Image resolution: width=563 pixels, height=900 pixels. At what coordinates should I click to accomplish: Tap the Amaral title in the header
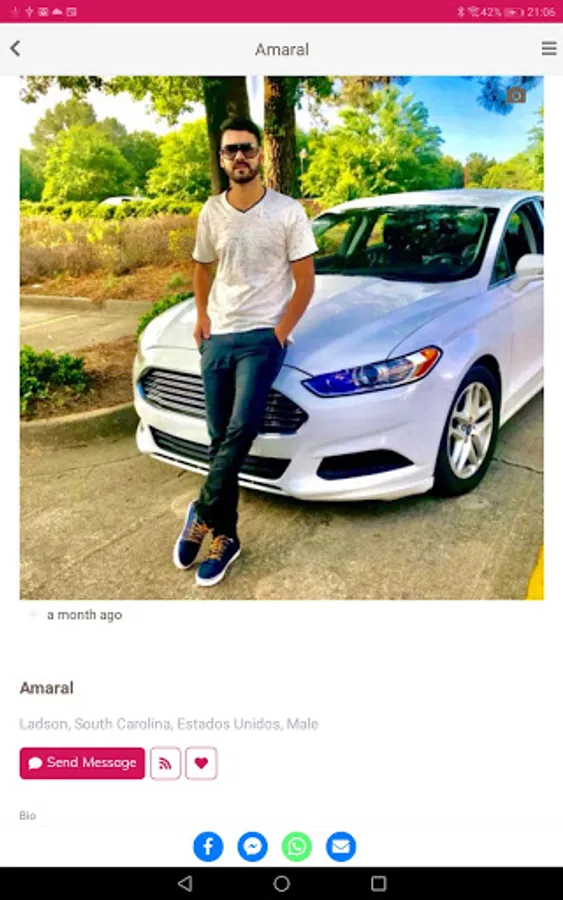pos(282,49)
